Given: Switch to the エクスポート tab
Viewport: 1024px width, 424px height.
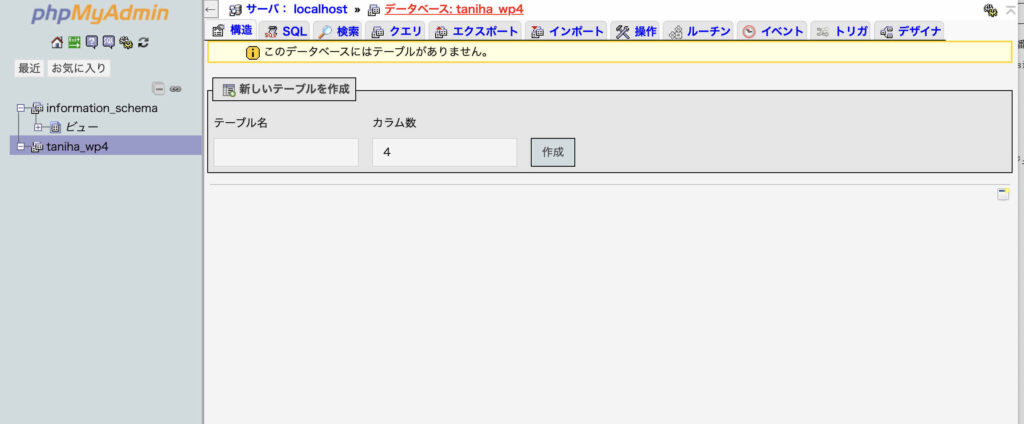Looking at the screenshot, I should click(475, 31).
